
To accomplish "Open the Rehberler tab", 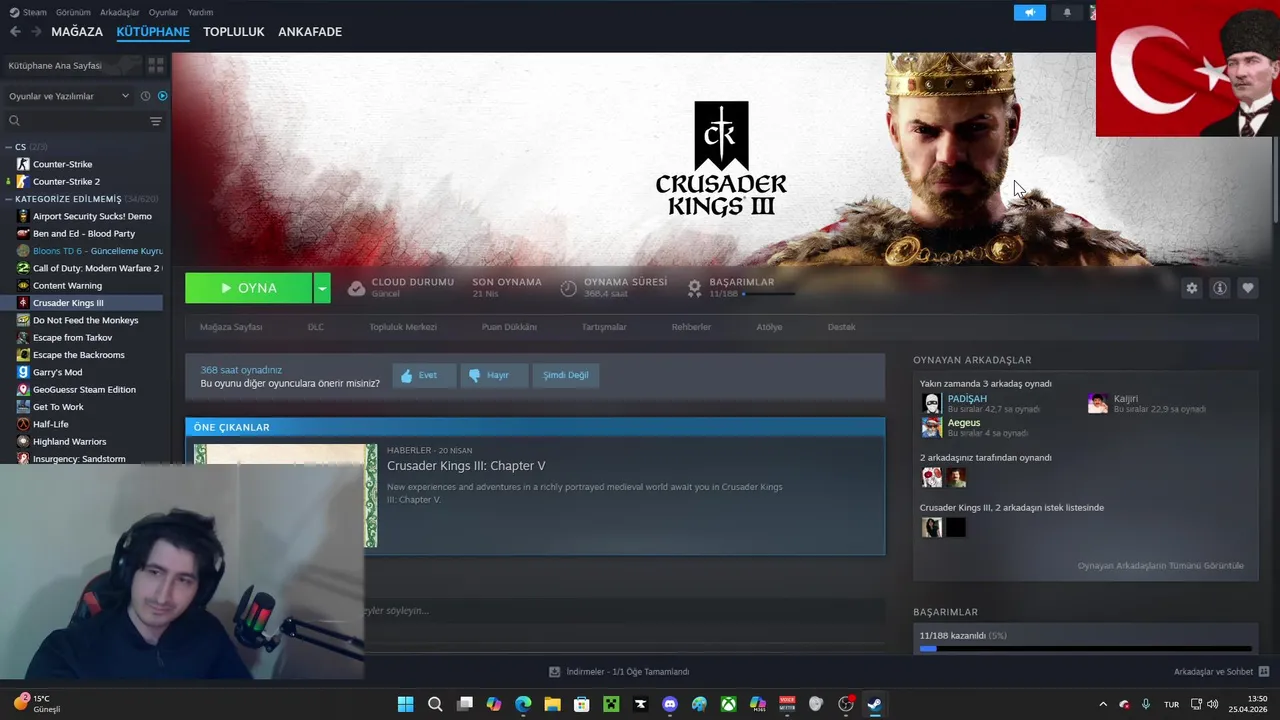I will pyautogui.click(x=691, y=327).
